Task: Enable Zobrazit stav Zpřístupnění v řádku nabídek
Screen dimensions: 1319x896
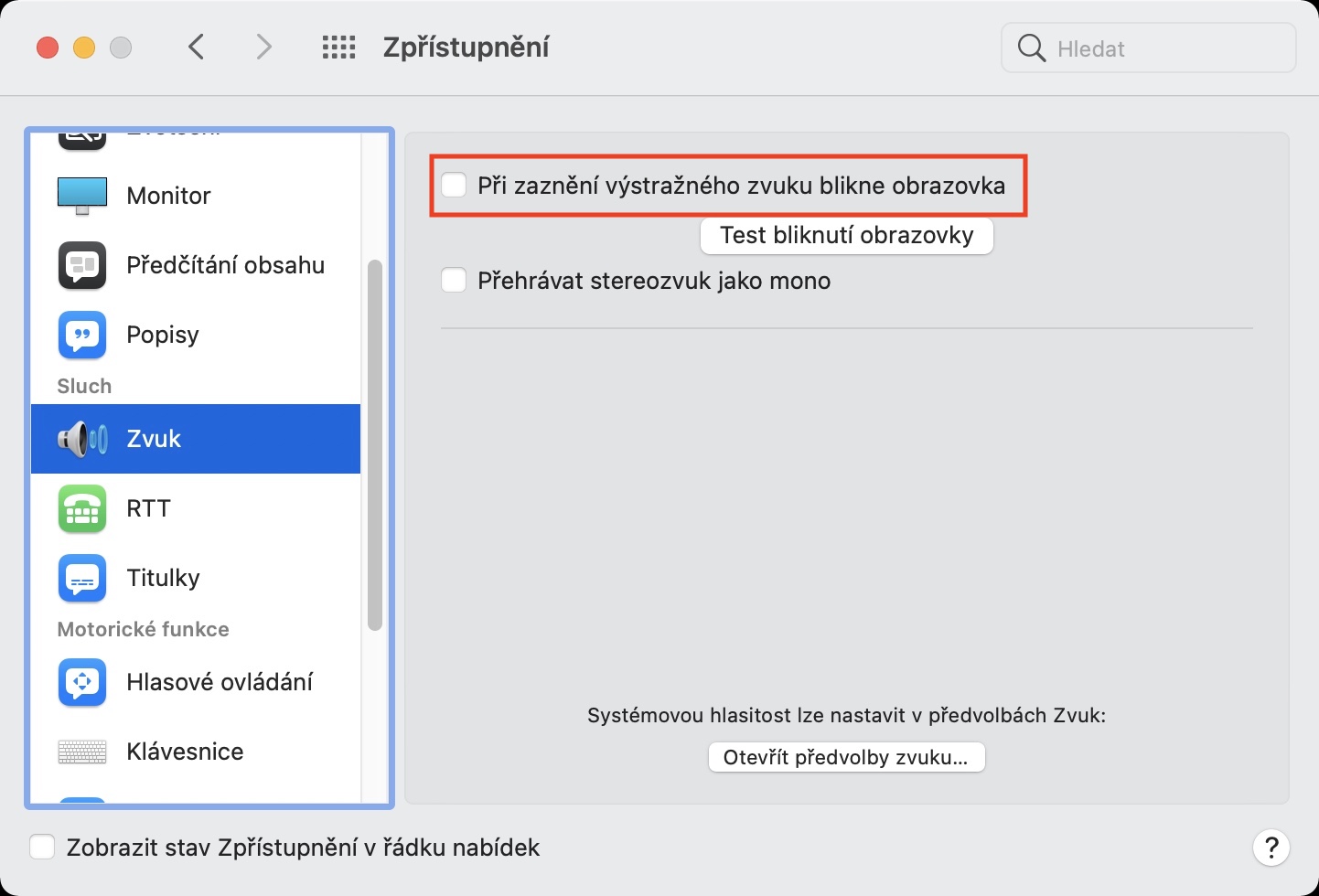Action: pyautogui.click(x=43, y=848)
